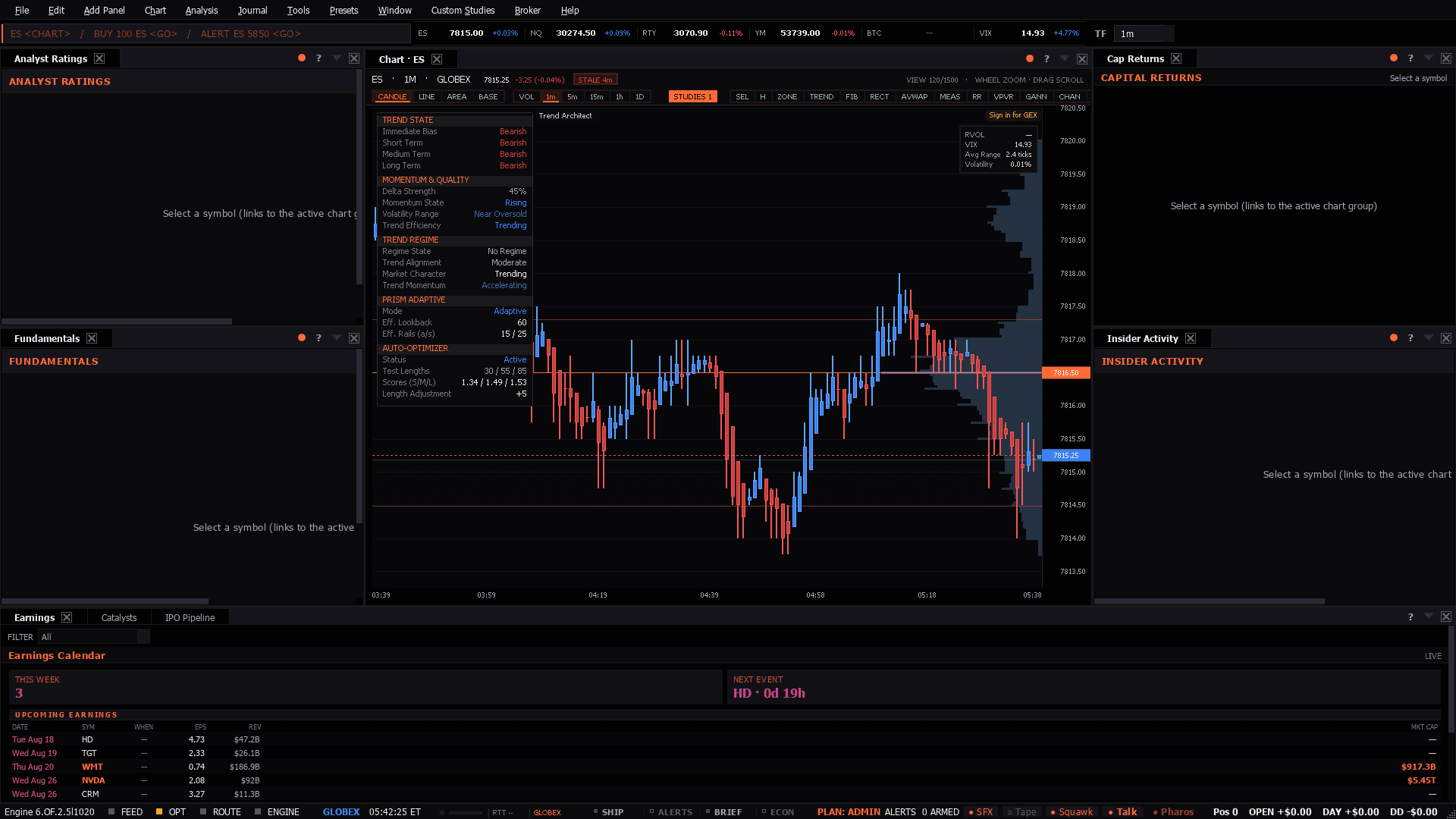Image resolution: width=1456 pixels, height=819 pixels.
Task: Click the ROUTE status indicator in status bar
Action: pos(221,811)
